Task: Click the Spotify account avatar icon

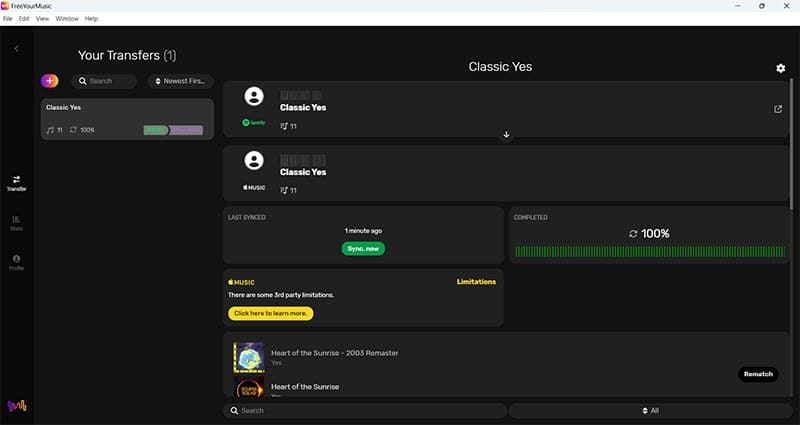Action: (254, 96)
